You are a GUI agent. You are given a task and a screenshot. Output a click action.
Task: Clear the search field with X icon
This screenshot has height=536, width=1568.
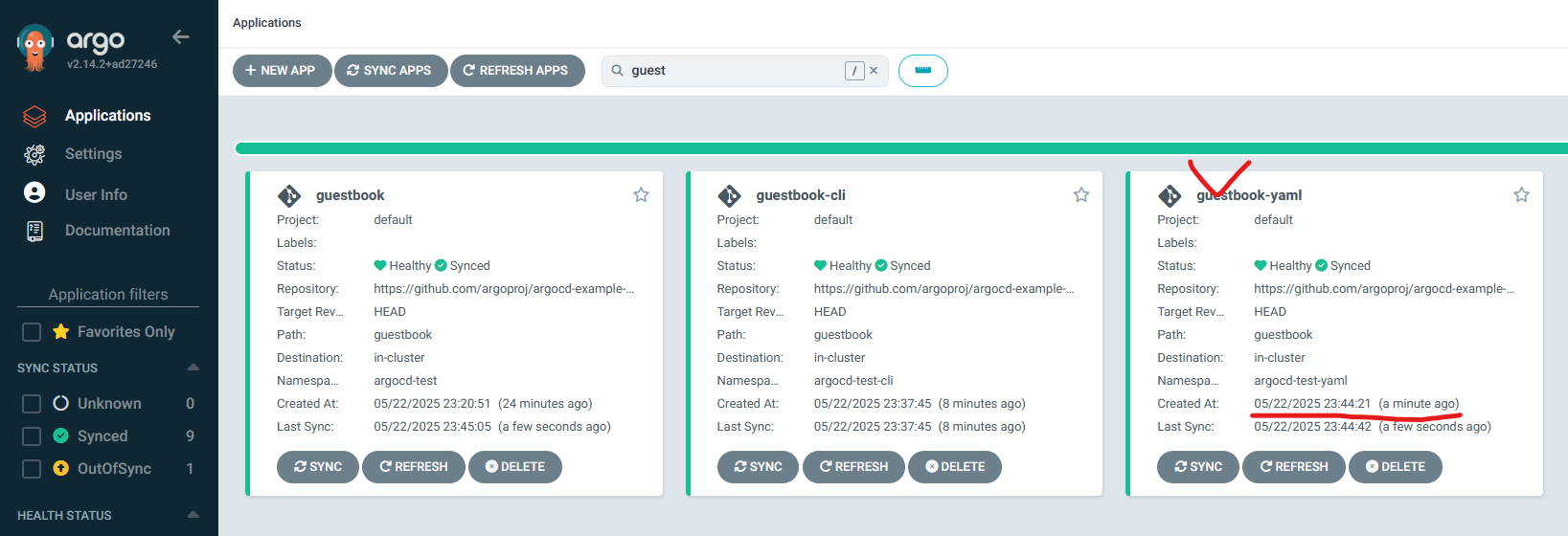point(874,71)
